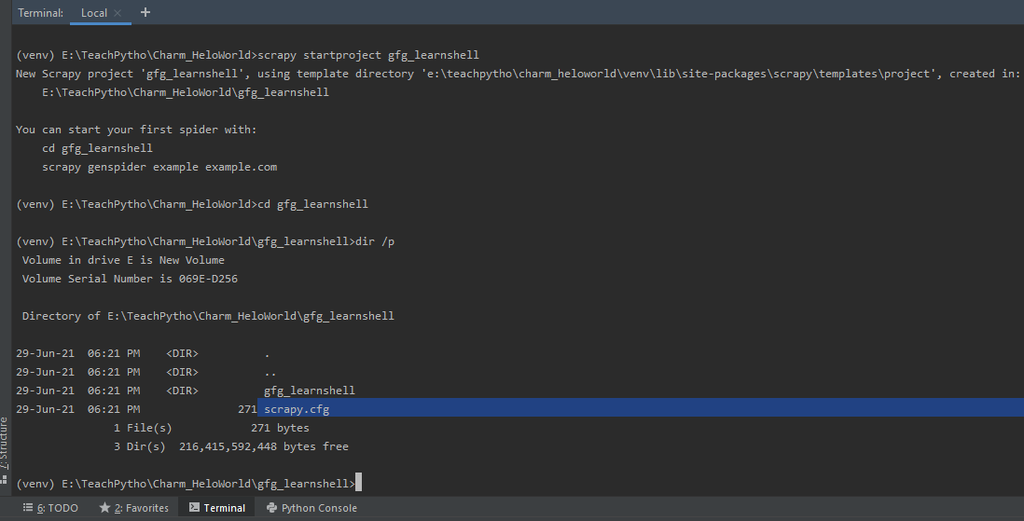Image resolution: width=1024 pixels, height=521 pixels.
Task: Open a new terminal session with plus icon
Action: click(145, 13)
